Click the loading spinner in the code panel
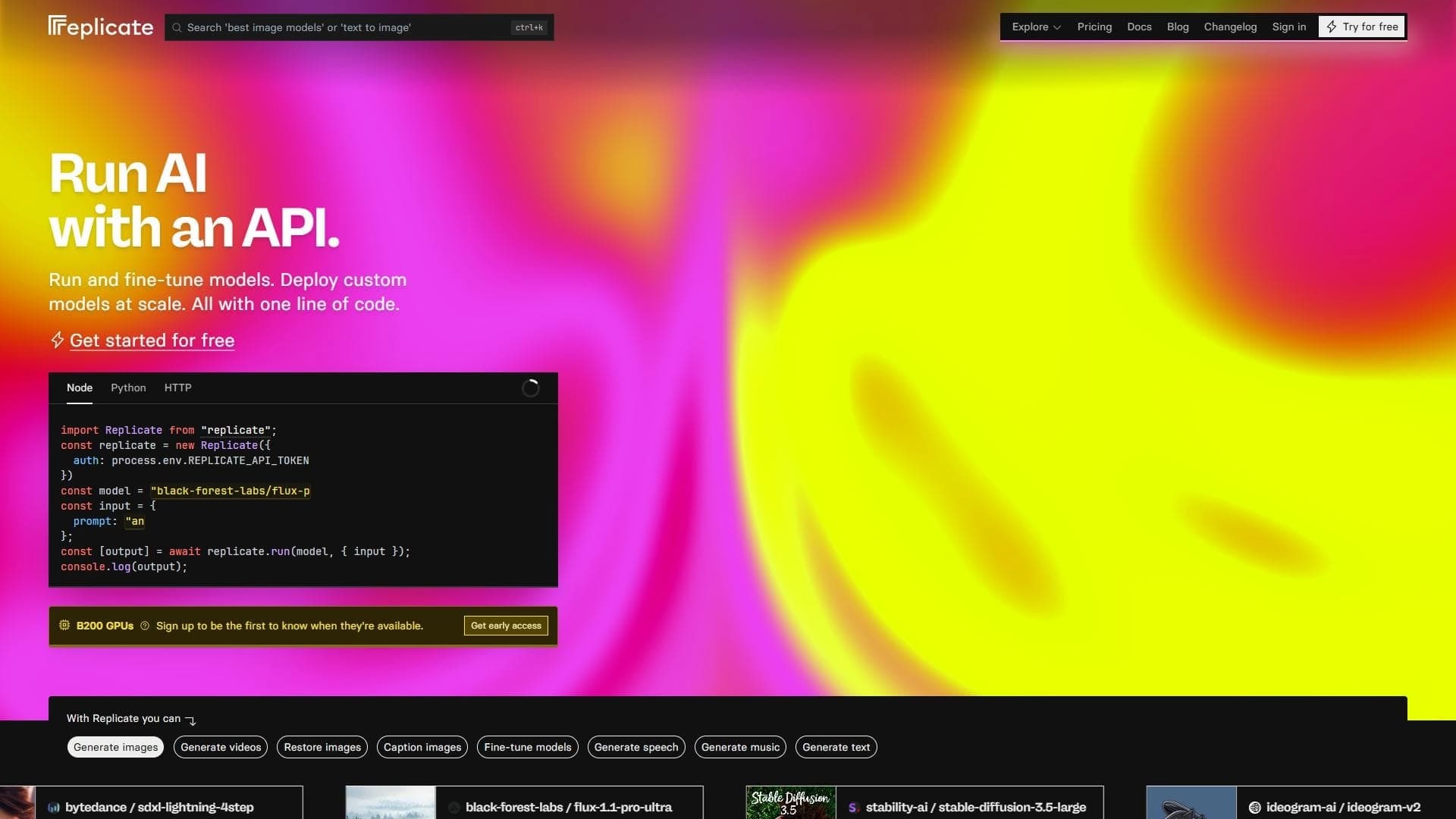 click(x=531, y=388)
